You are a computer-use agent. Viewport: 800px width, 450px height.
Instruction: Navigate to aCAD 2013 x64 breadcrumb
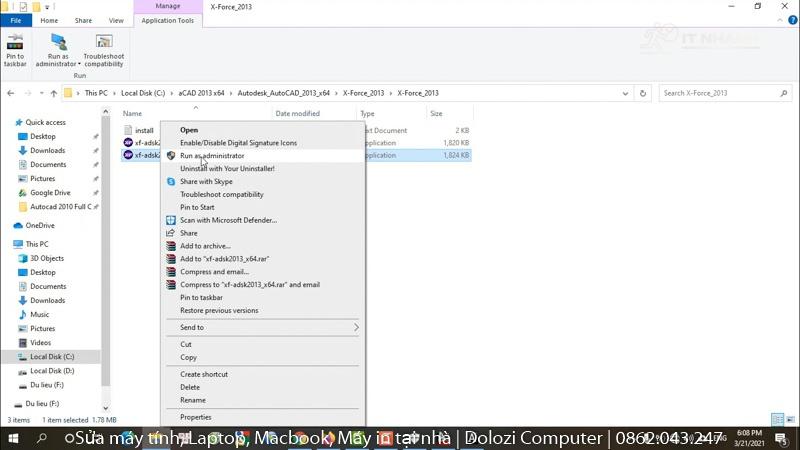201,93
